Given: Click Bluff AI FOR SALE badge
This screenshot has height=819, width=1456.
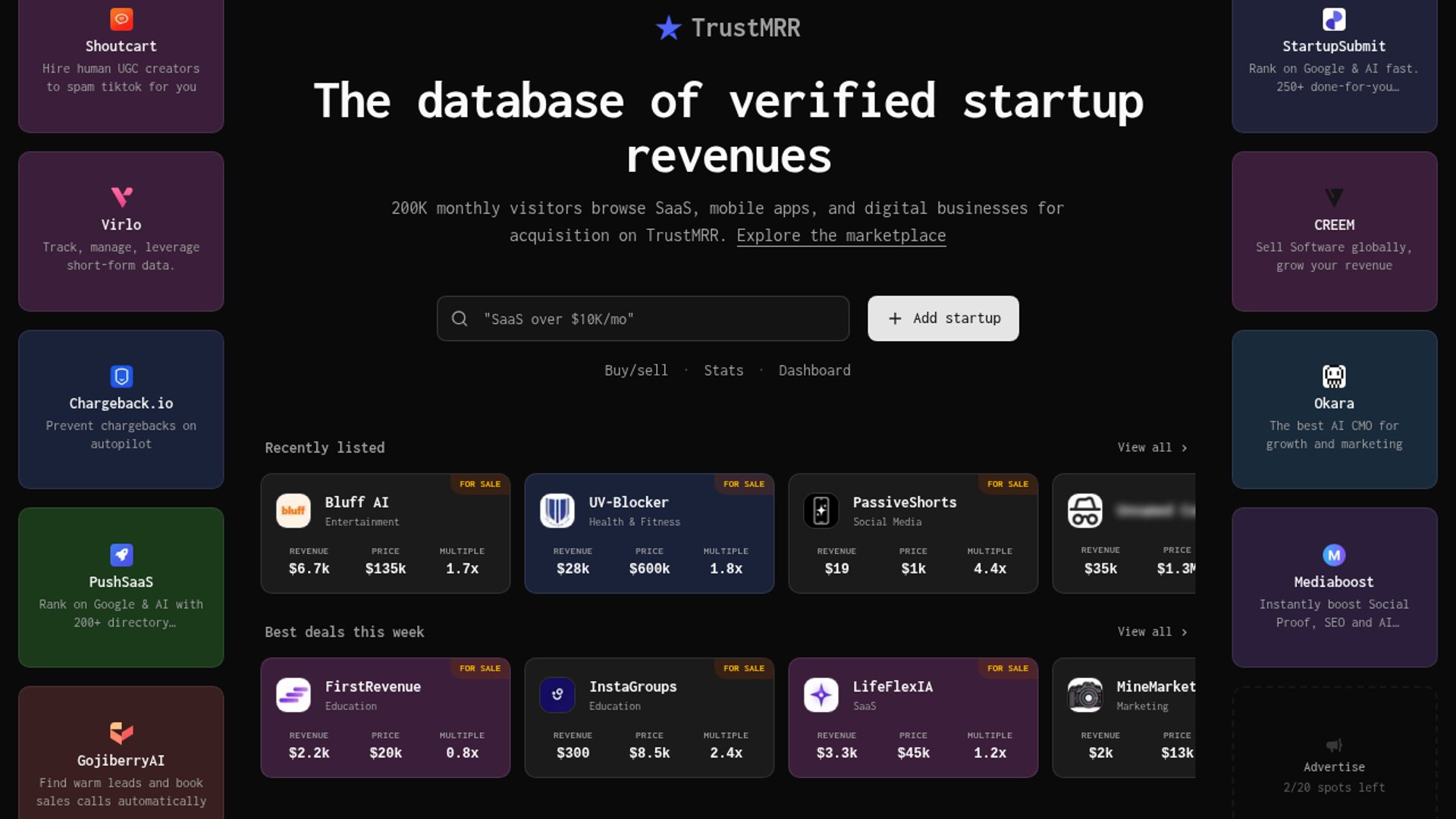Looking at the screenshot, I should tap(480, 484).
